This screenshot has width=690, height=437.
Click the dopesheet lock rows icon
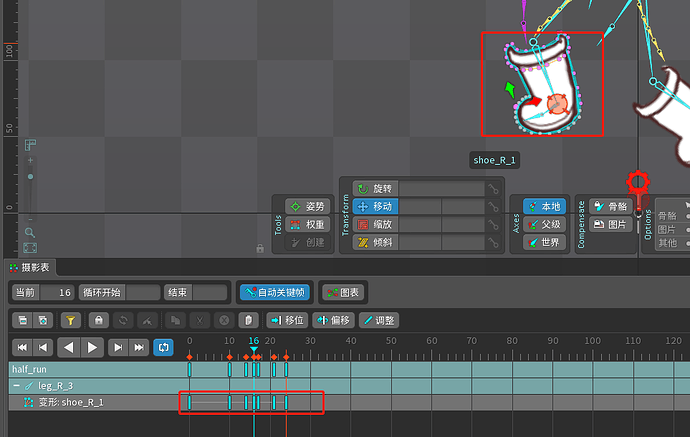(99, 320)
